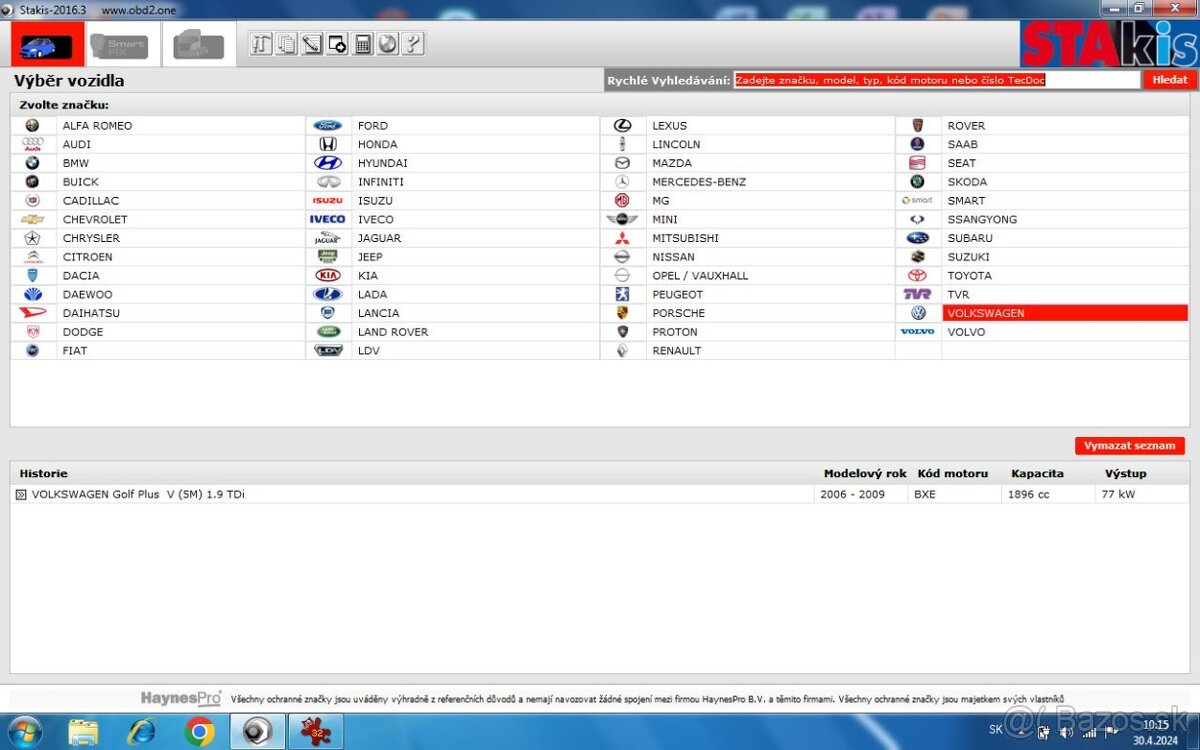This screenshot has height=750, width=1200.
Task: Launch Internet Explorer from the taskbar
Action: coord(142,732)
